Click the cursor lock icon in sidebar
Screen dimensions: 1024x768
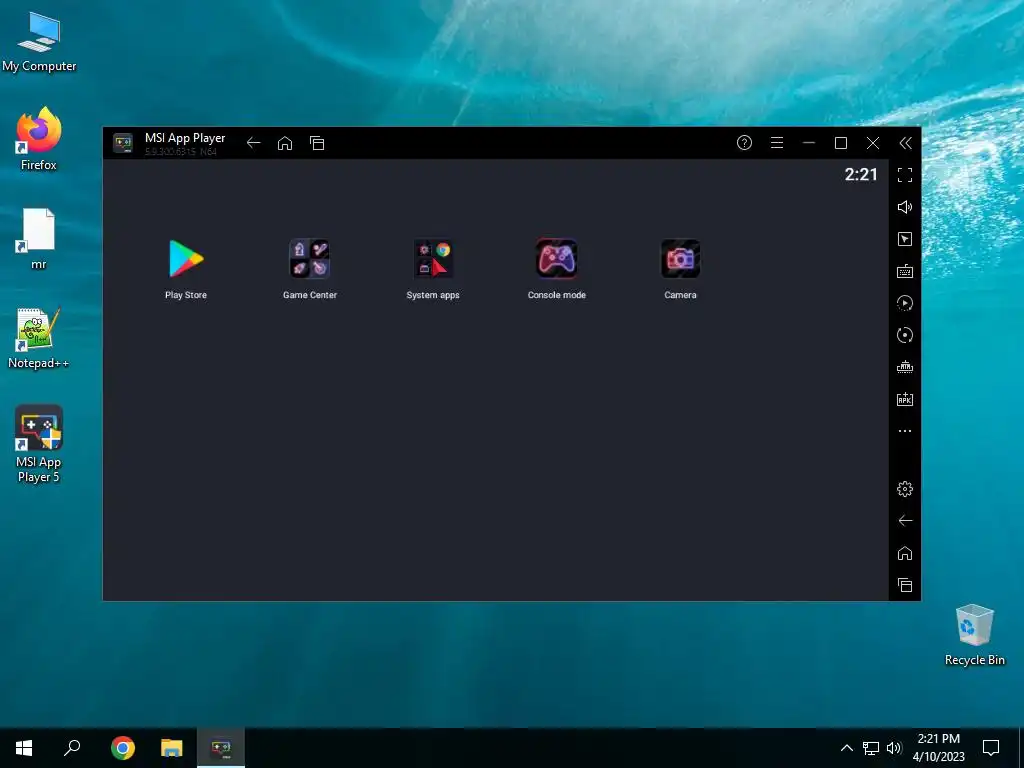coord(904,239)
